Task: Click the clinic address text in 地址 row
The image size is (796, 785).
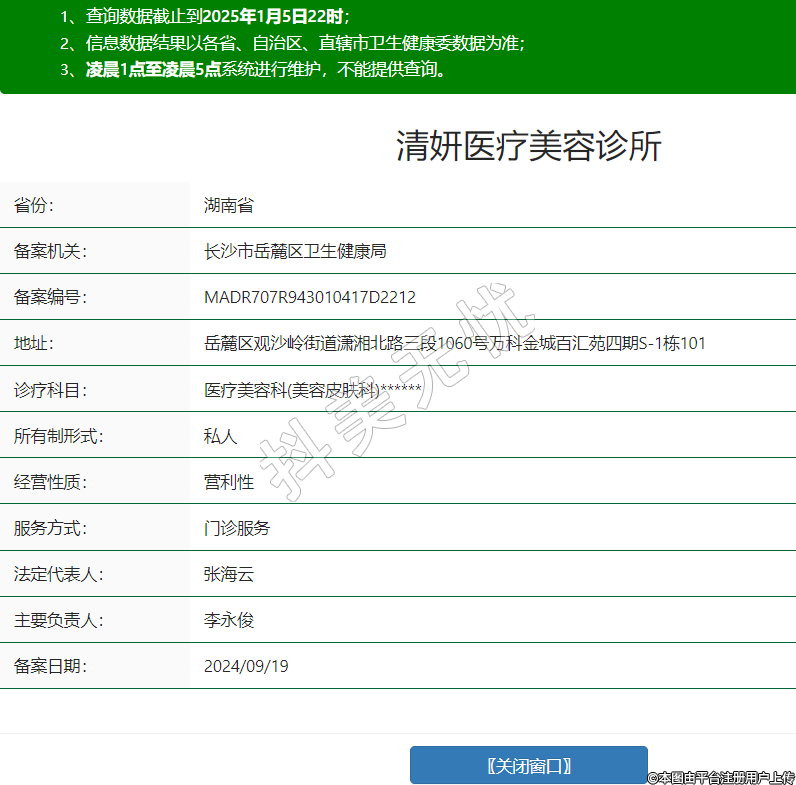Action: click(454, 343)
